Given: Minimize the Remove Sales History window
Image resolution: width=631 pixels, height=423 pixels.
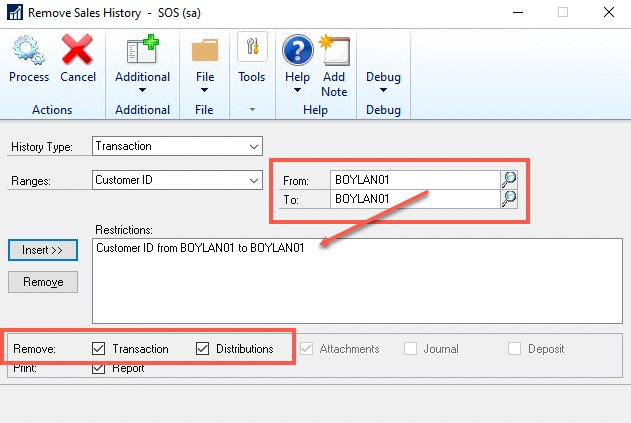Looking at the screenshot, I should 518,12.
